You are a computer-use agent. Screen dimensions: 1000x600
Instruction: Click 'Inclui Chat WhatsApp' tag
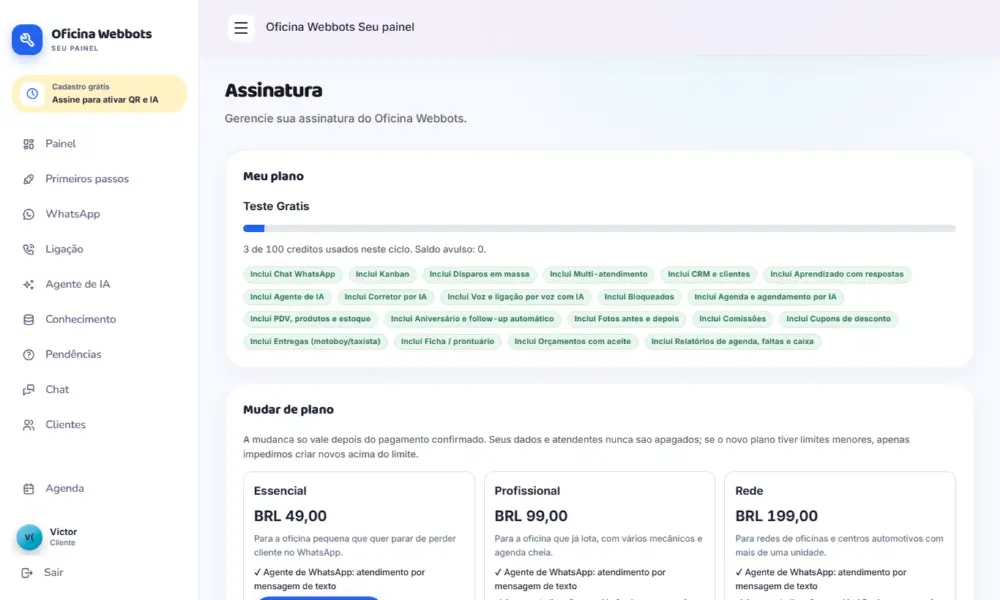click(x=292, y=274)
